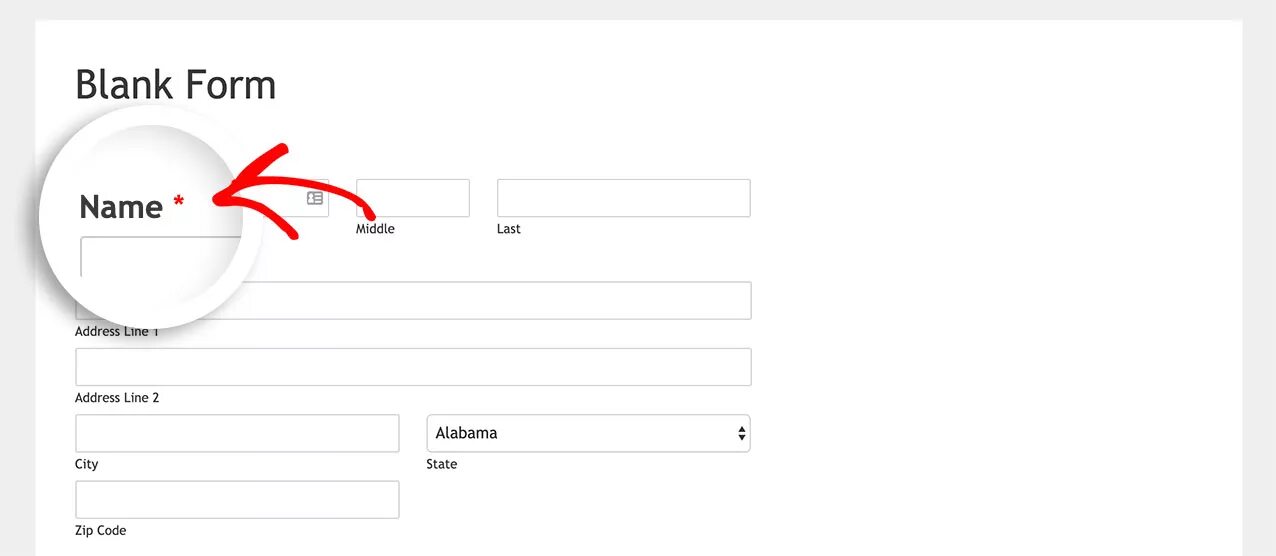
Task: Click the Address Line 2 label
Action: [x=117, y=398]
